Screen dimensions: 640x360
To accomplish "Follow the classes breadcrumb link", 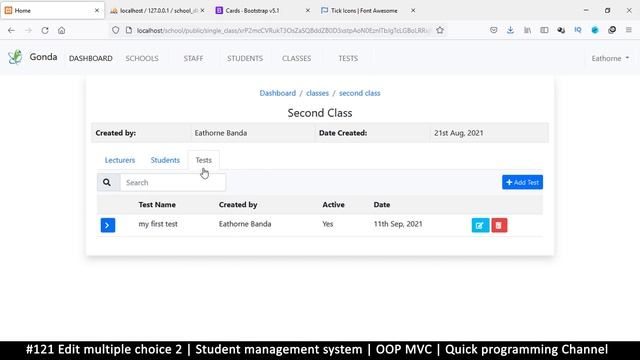I will click(x=317, y=93).
